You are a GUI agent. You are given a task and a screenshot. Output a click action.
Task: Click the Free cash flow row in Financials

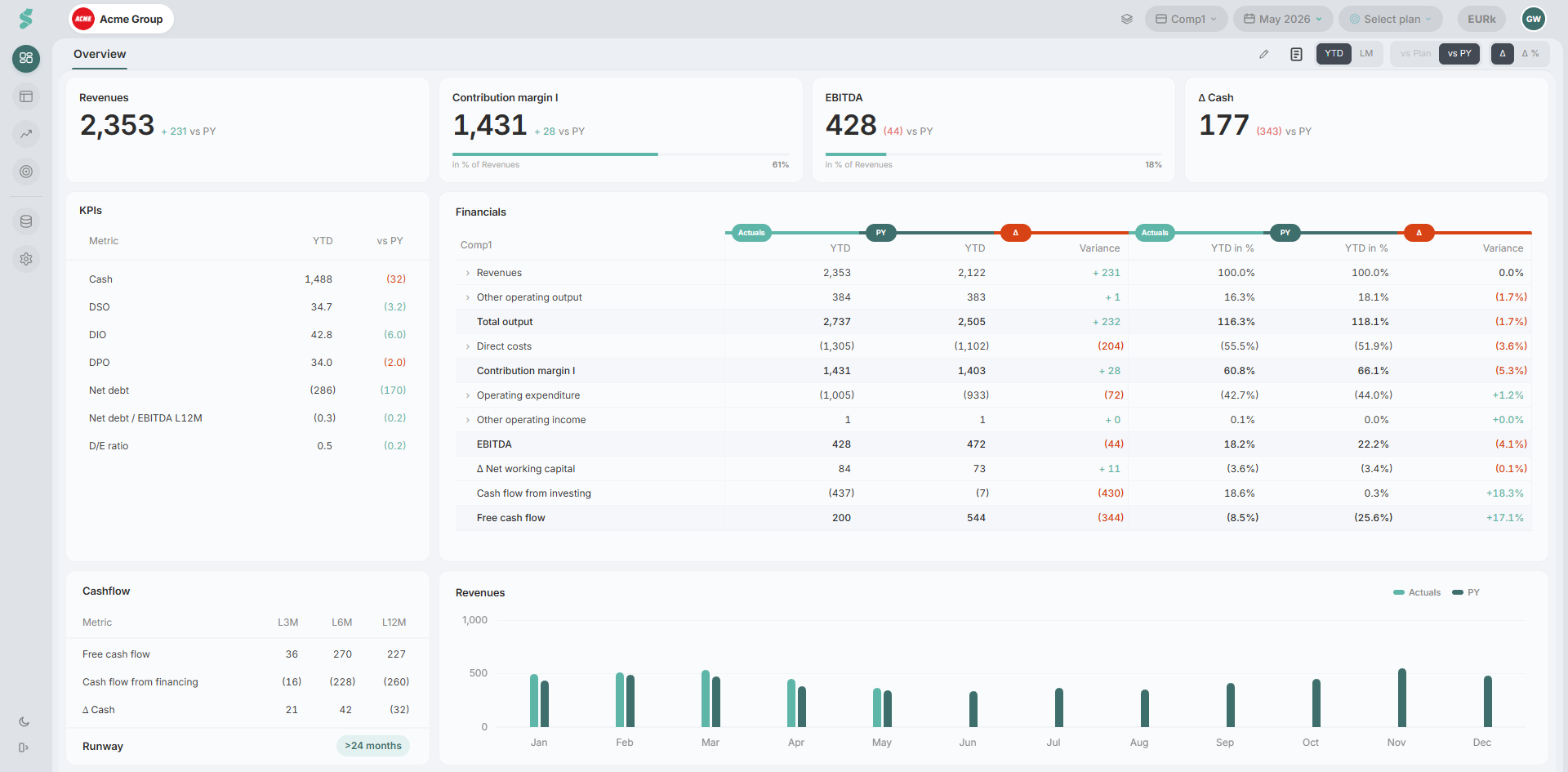[993, 518]
